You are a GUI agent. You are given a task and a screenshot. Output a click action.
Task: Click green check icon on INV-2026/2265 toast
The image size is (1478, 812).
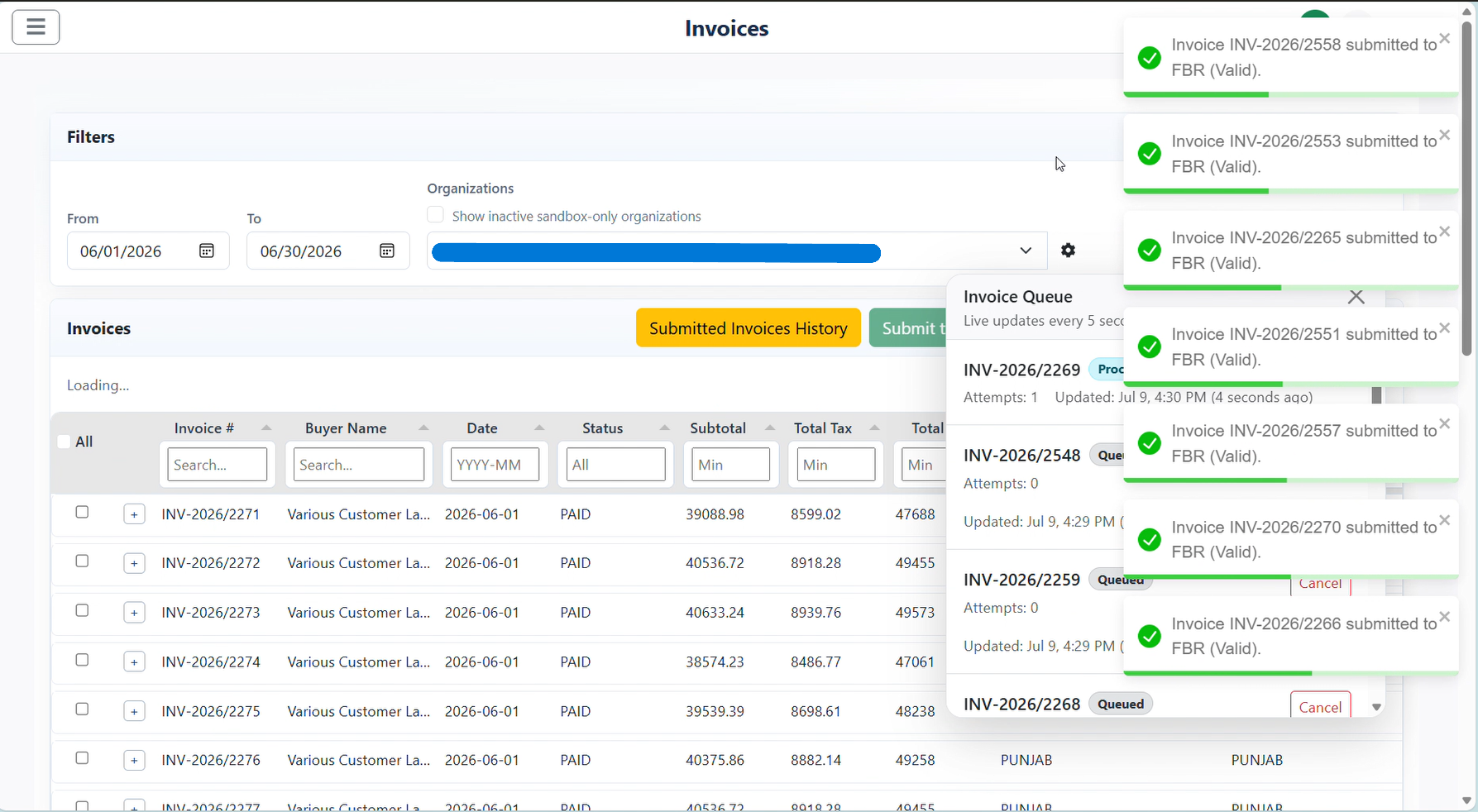point(1149,251)
